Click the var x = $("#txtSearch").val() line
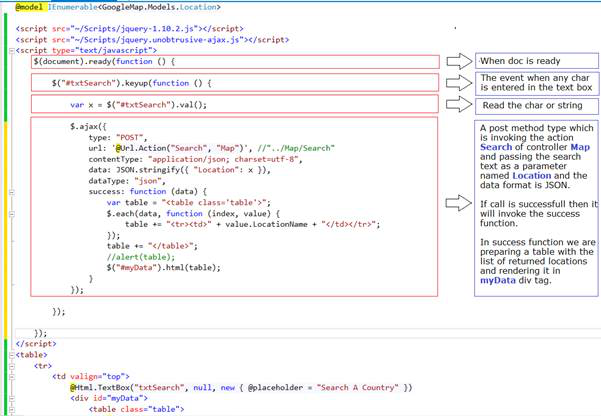Viewport: 601px width, 416px height. tap(138, 105)
